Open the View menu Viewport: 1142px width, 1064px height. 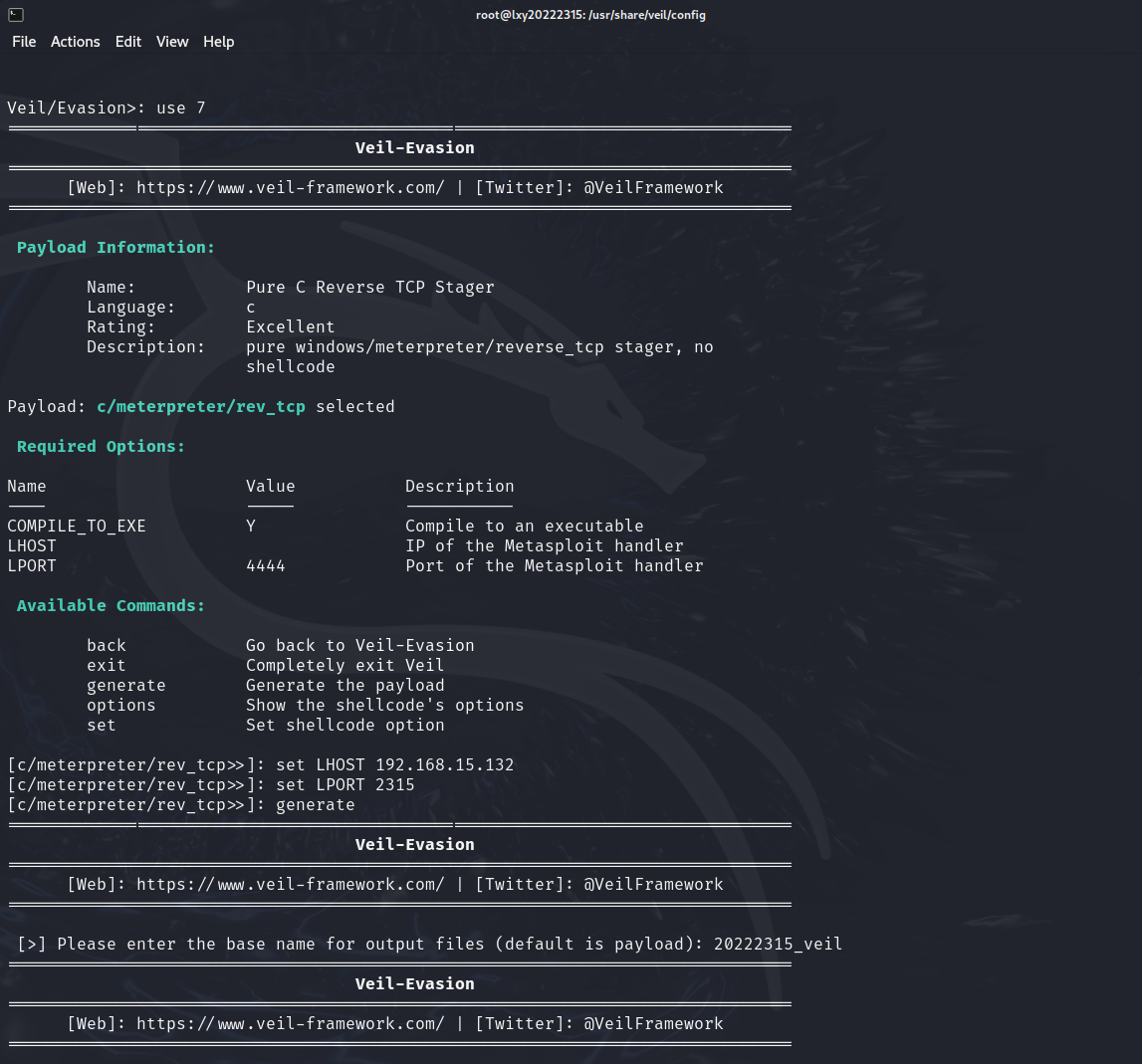pyautogui.click(x=172, y=42)
